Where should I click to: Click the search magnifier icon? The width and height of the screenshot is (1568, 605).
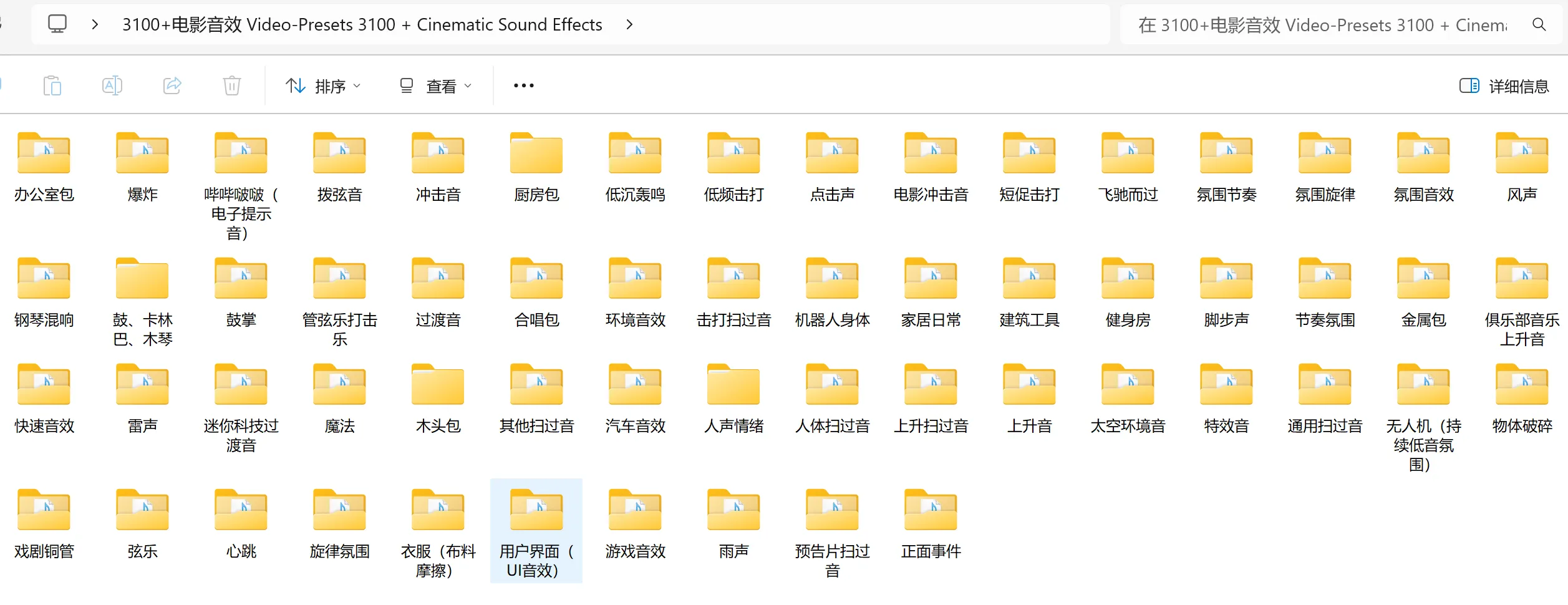coord(1539,25)
